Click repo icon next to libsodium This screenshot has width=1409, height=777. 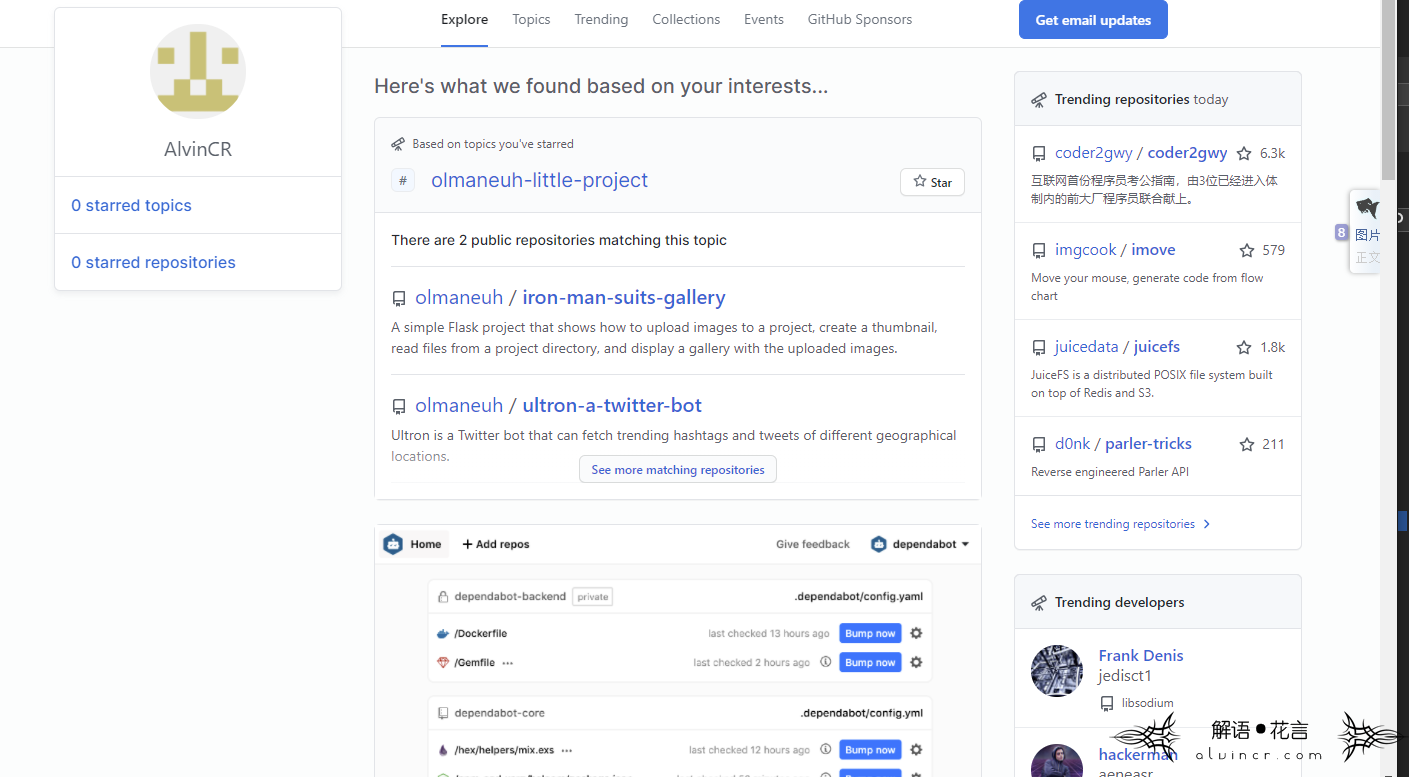click(1106, 704)
